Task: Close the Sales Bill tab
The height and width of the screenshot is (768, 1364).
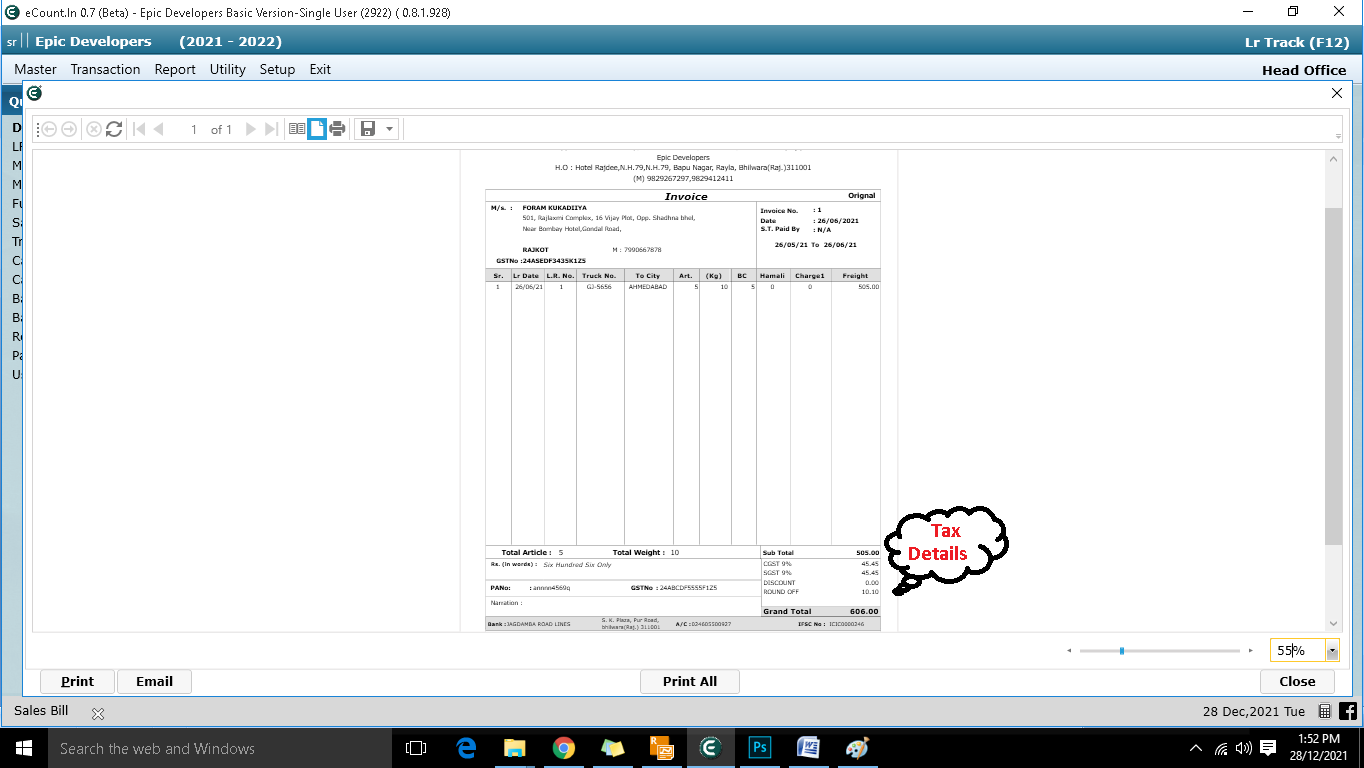Action: pyautogui.click(x=98, y=714)
